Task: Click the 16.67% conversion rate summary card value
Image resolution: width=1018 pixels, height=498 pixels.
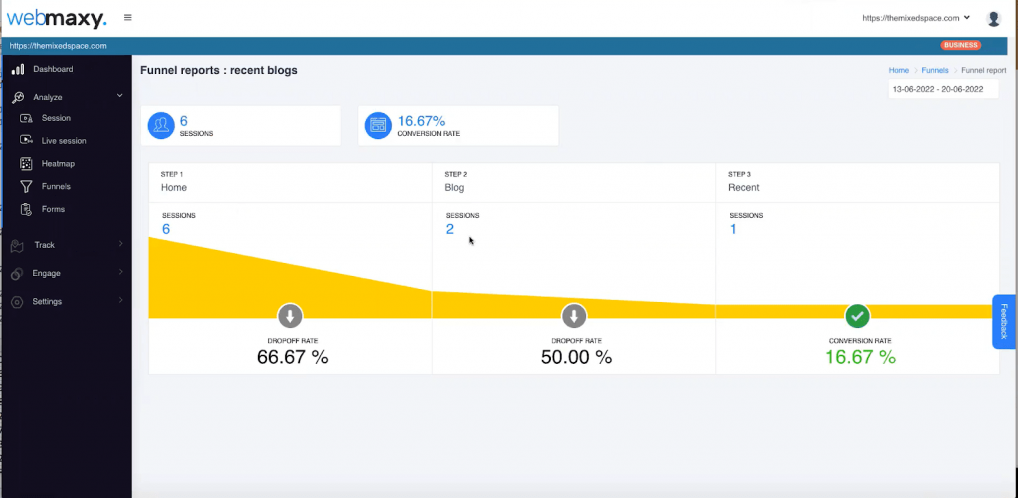Action: [421, 121]
